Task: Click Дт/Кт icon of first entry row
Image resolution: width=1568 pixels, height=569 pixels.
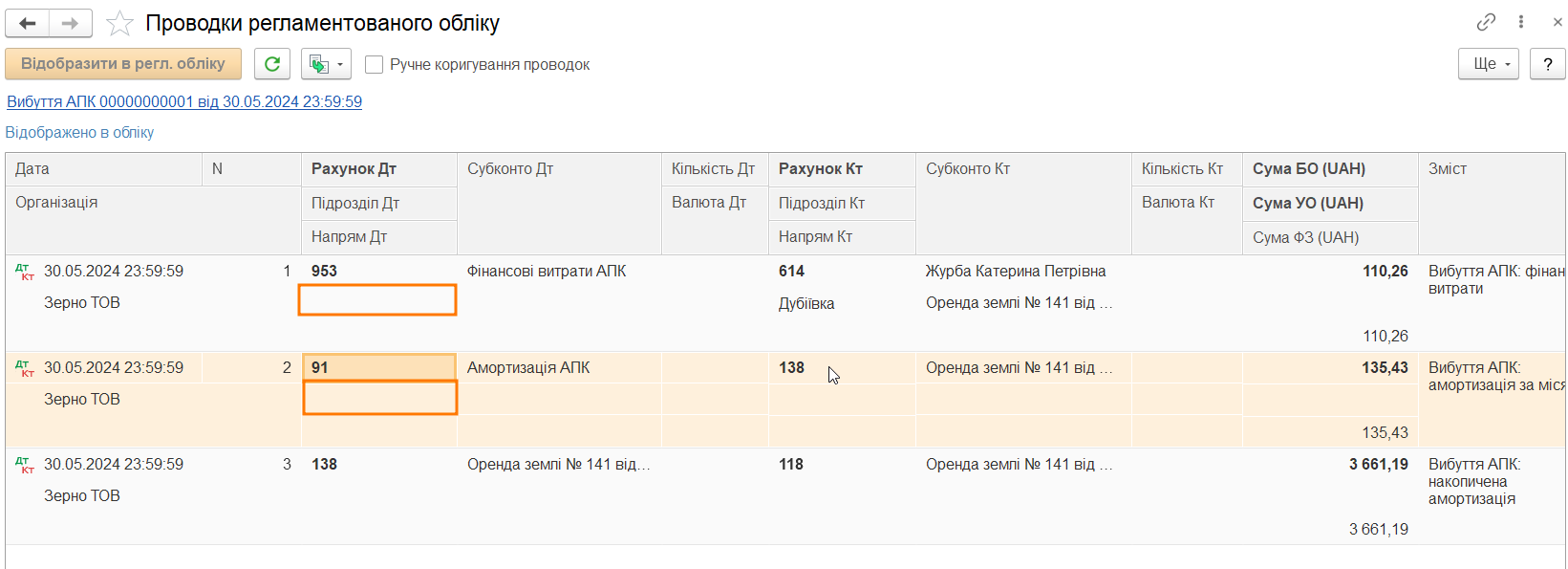Action: [x=25, y=273]
